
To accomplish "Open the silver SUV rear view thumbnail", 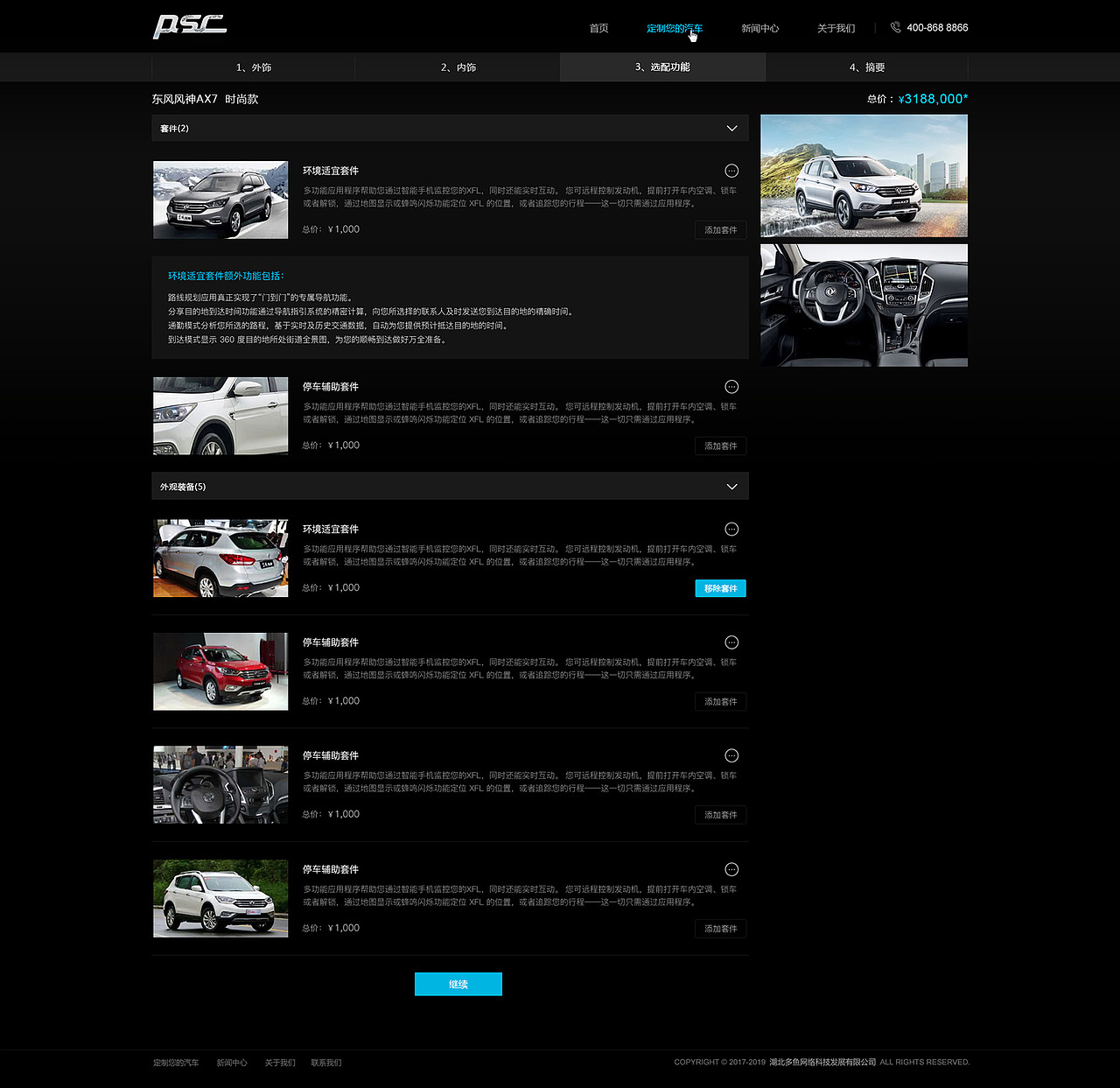I will [220, 558].
